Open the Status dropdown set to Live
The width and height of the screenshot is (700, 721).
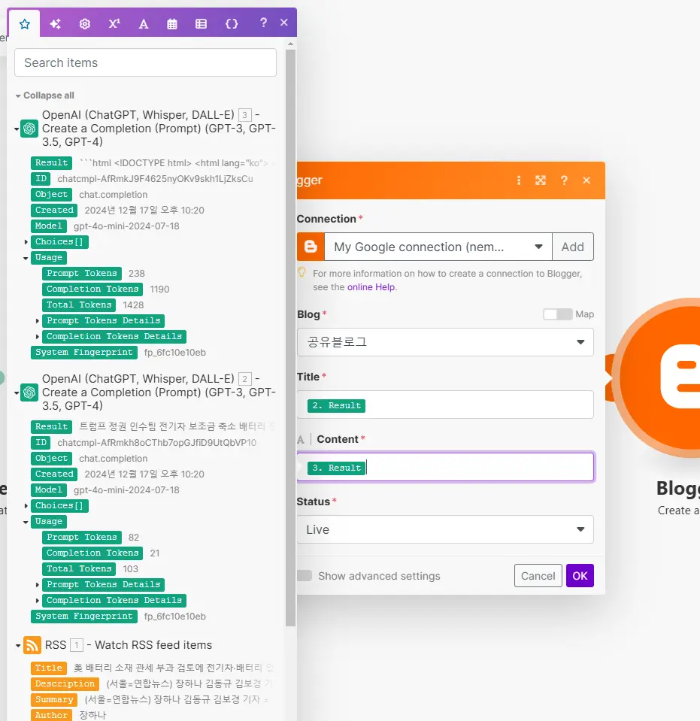point(445,530)
